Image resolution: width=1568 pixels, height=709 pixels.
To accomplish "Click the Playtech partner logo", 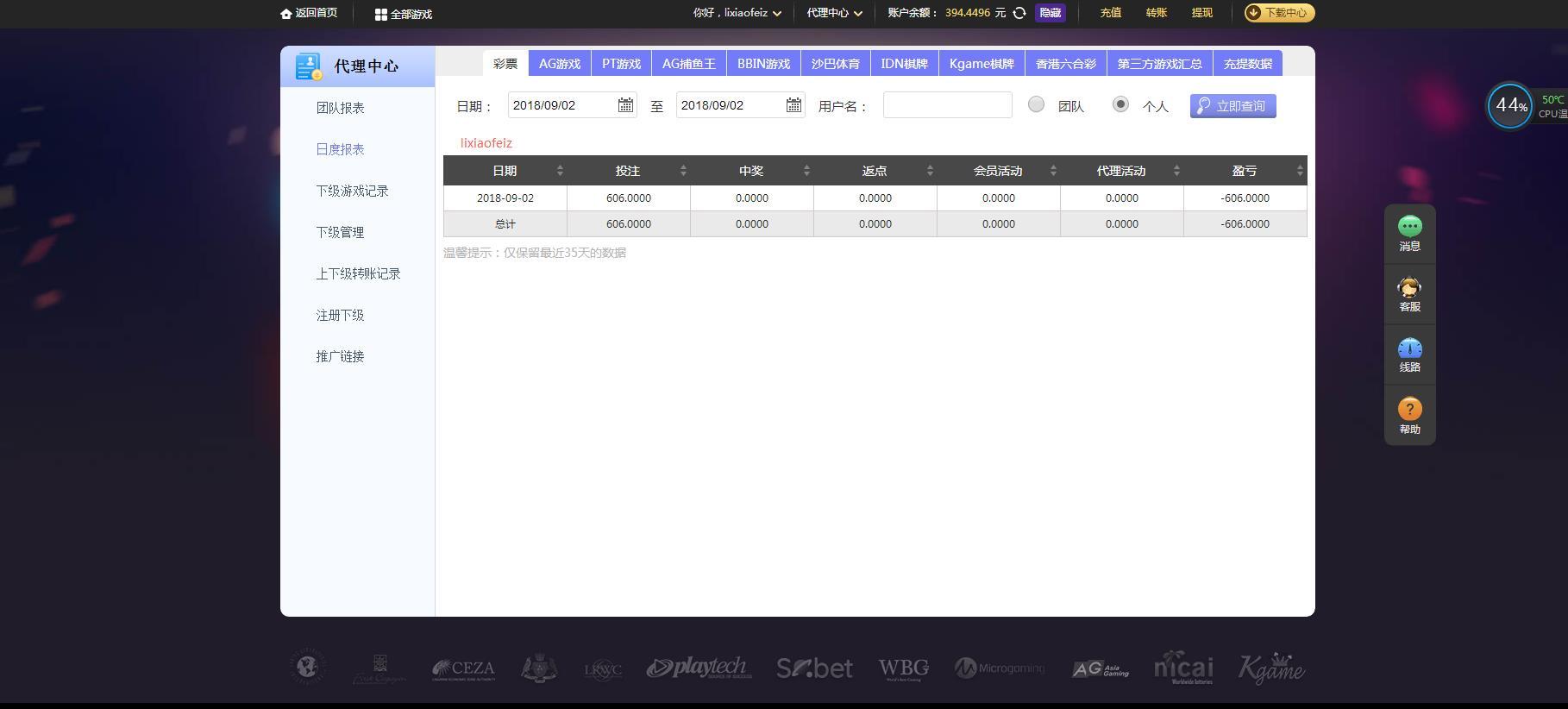I will point(699,668).
